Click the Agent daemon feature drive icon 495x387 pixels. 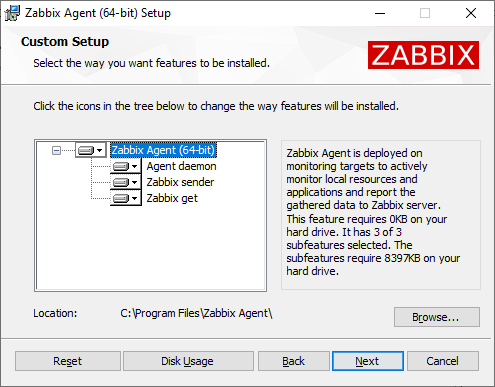(x=121, y=166)
